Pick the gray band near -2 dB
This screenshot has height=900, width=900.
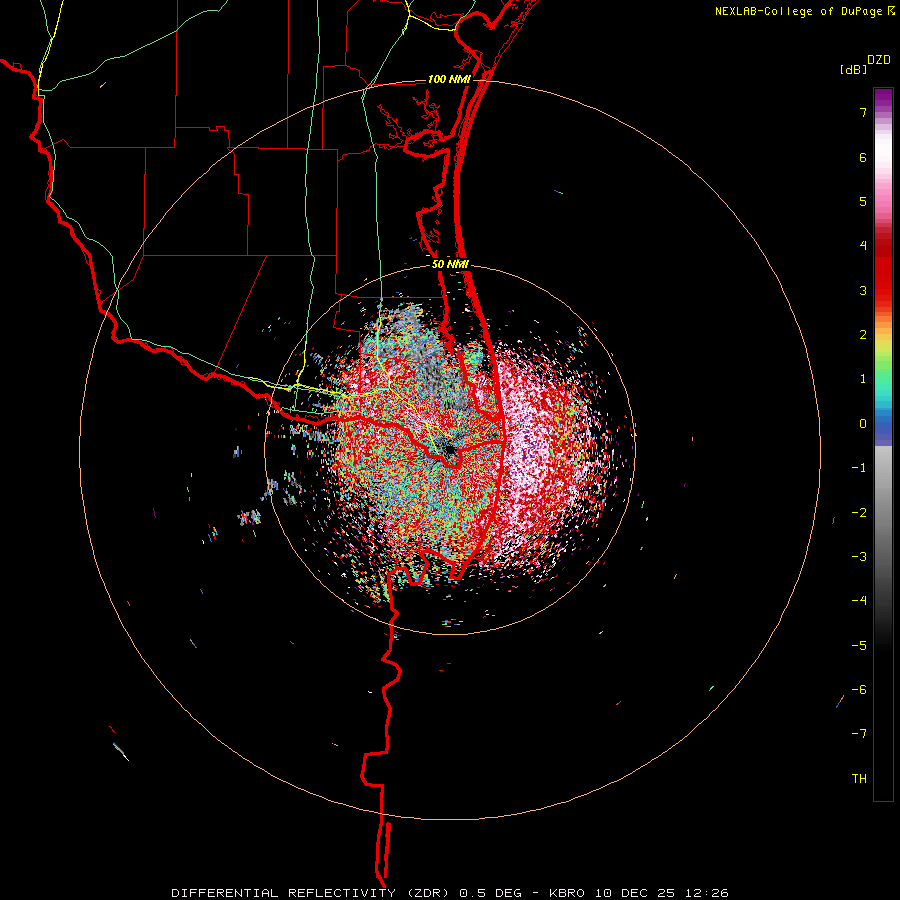tap(883, 513)
